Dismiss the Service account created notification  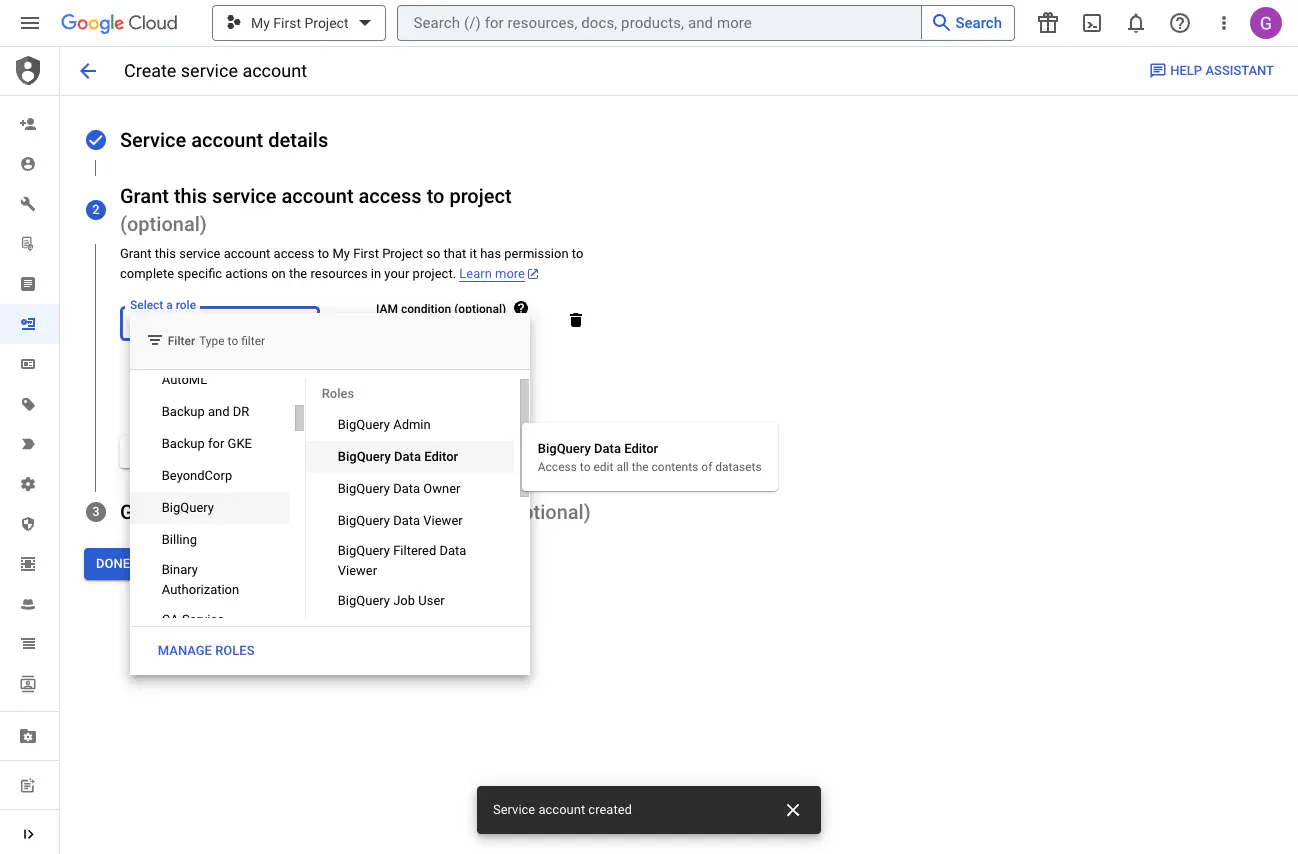792,810
